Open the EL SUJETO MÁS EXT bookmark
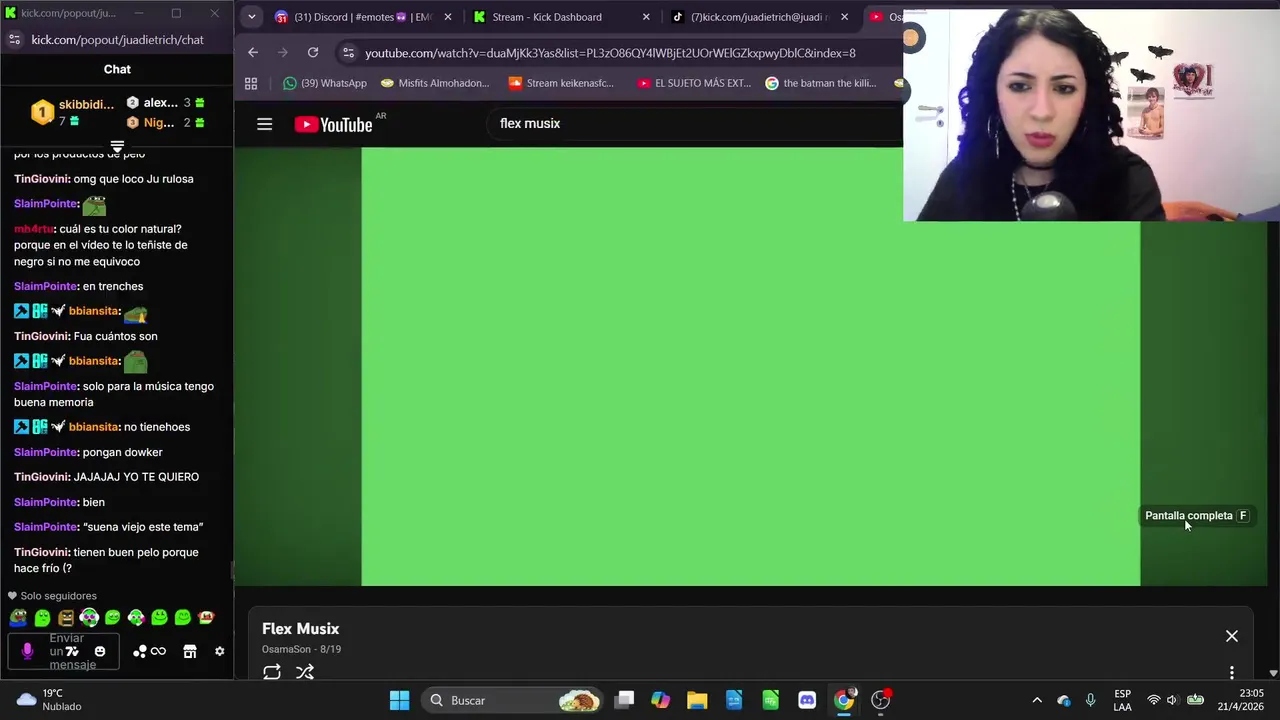The width and height of the screenshot is (1280, 720). coord(694,83)
